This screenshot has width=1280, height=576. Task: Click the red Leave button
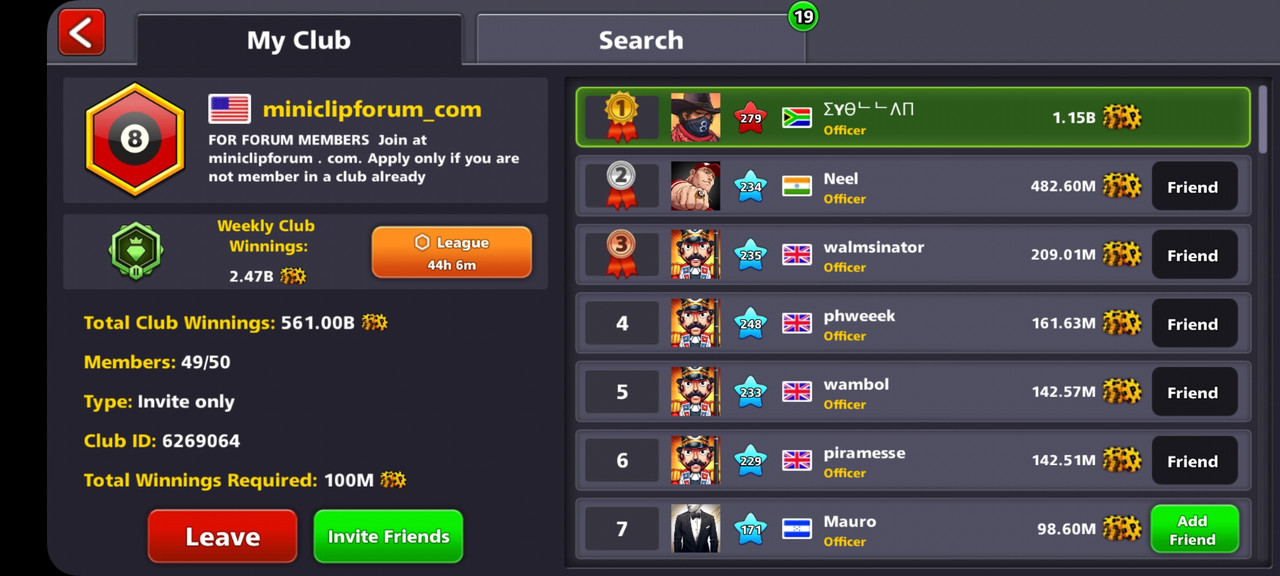pyautogui.click(x=222, y=536)
